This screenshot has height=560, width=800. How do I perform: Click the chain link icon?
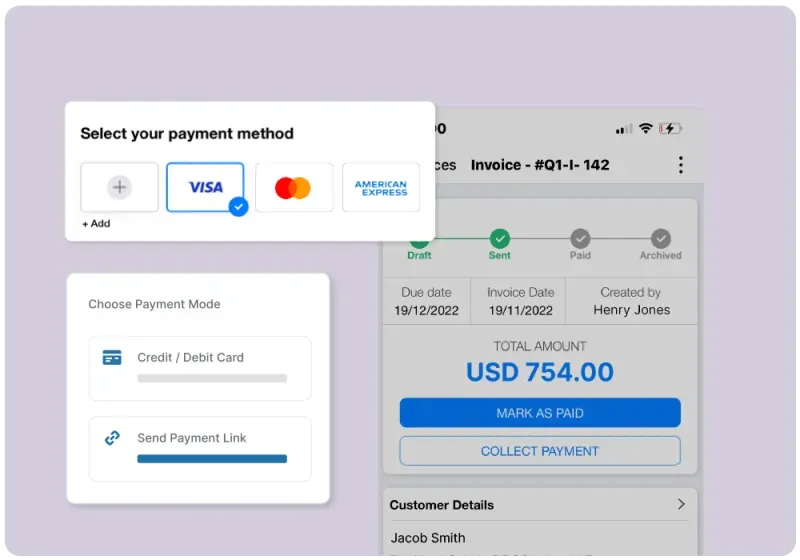[112, 438]
